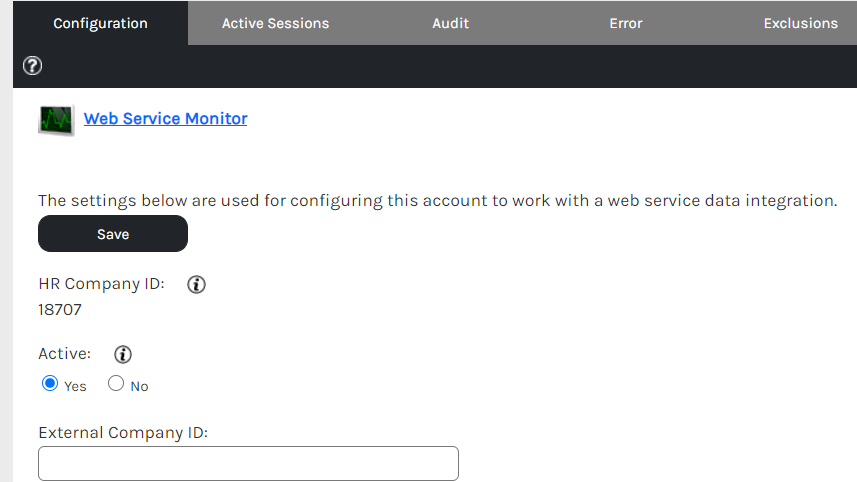Click the Web Service Monitor graph icon
Image resolution: width=857 pixels, height=482 pixels.
56,120
